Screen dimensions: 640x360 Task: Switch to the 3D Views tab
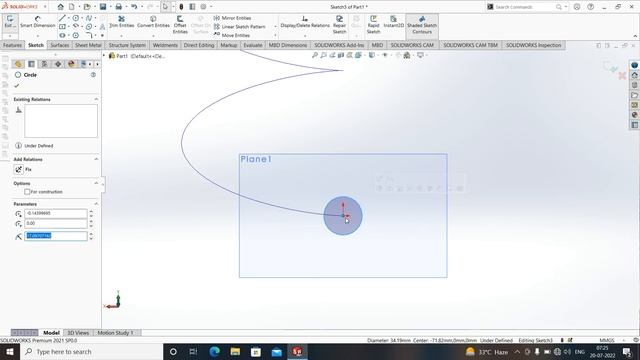(x=78, y=333)
